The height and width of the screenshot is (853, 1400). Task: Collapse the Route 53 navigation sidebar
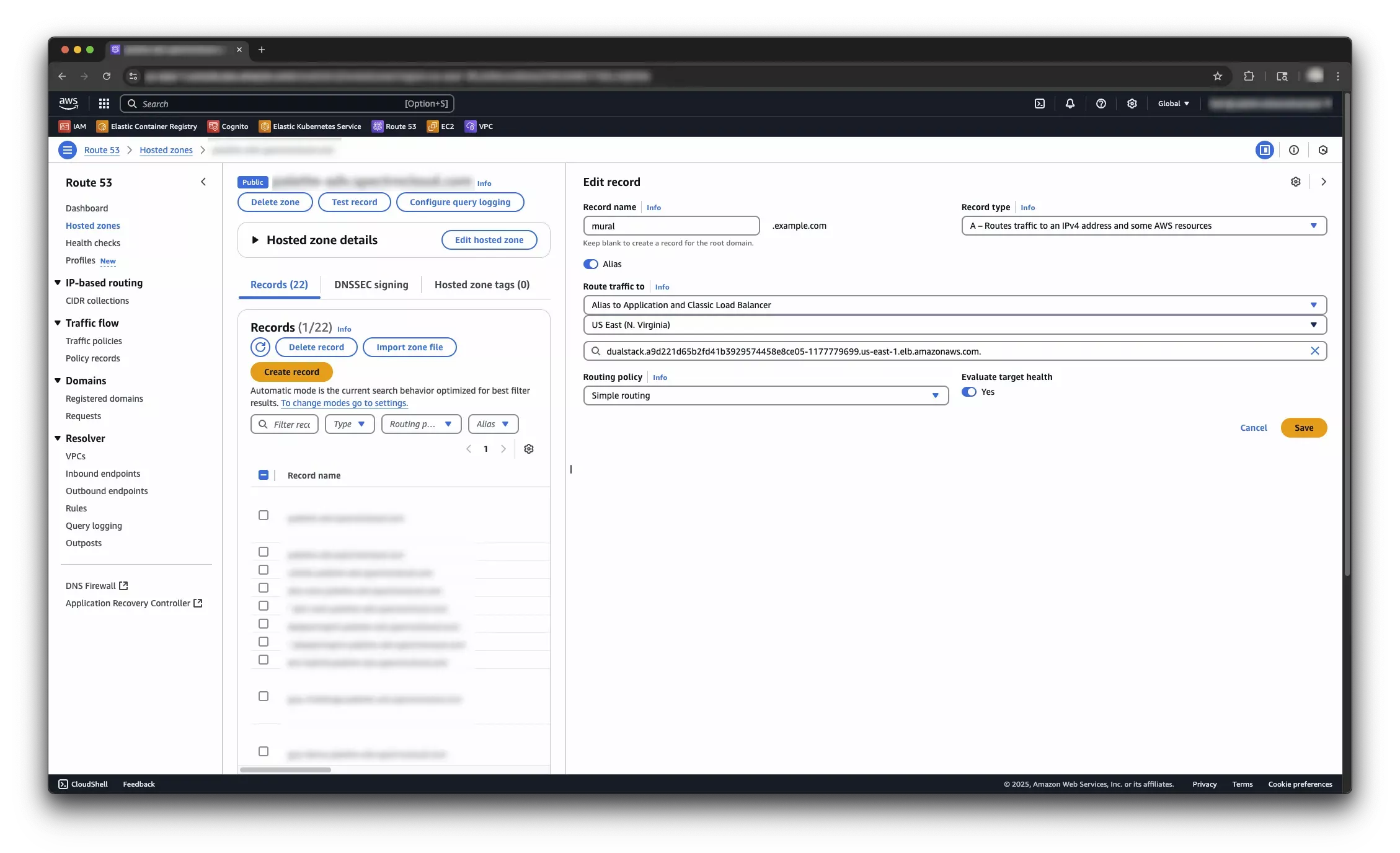coord(203,182)
